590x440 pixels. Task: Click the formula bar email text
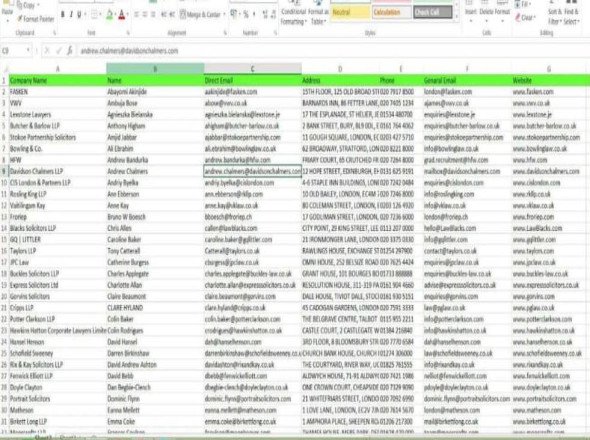[x=129, y=50]
